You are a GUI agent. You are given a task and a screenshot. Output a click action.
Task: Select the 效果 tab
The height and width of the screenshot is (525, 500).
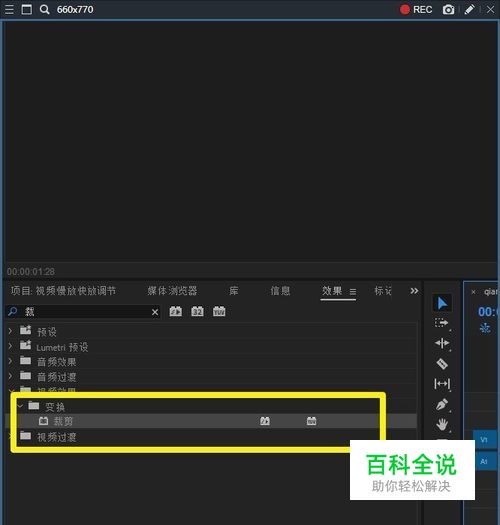point(332,291)
